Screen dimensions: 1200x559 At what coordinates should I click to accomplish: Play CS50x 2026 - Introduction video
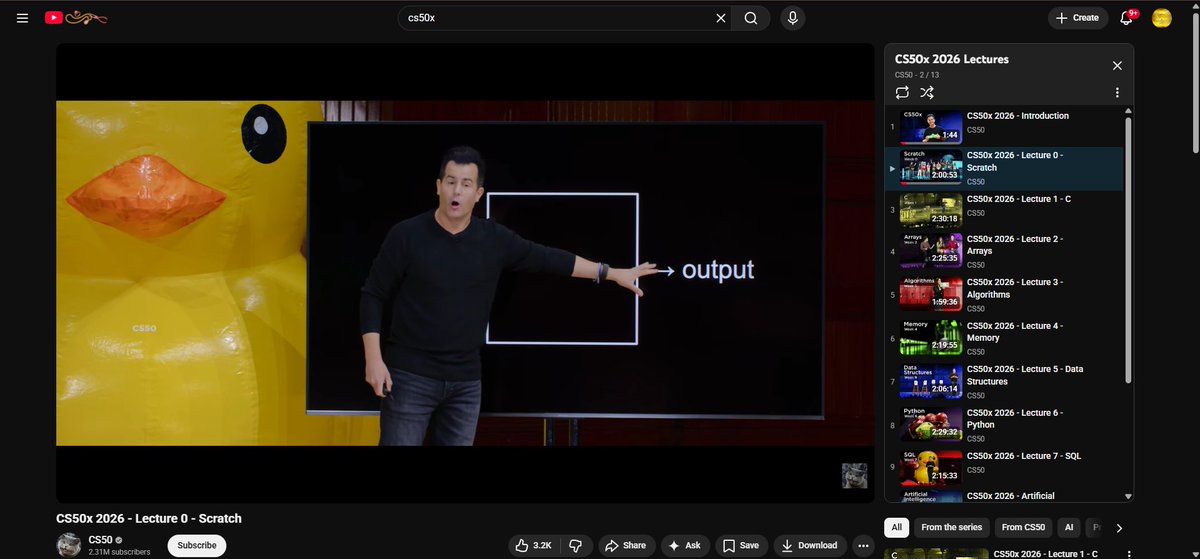point(1005,125)
